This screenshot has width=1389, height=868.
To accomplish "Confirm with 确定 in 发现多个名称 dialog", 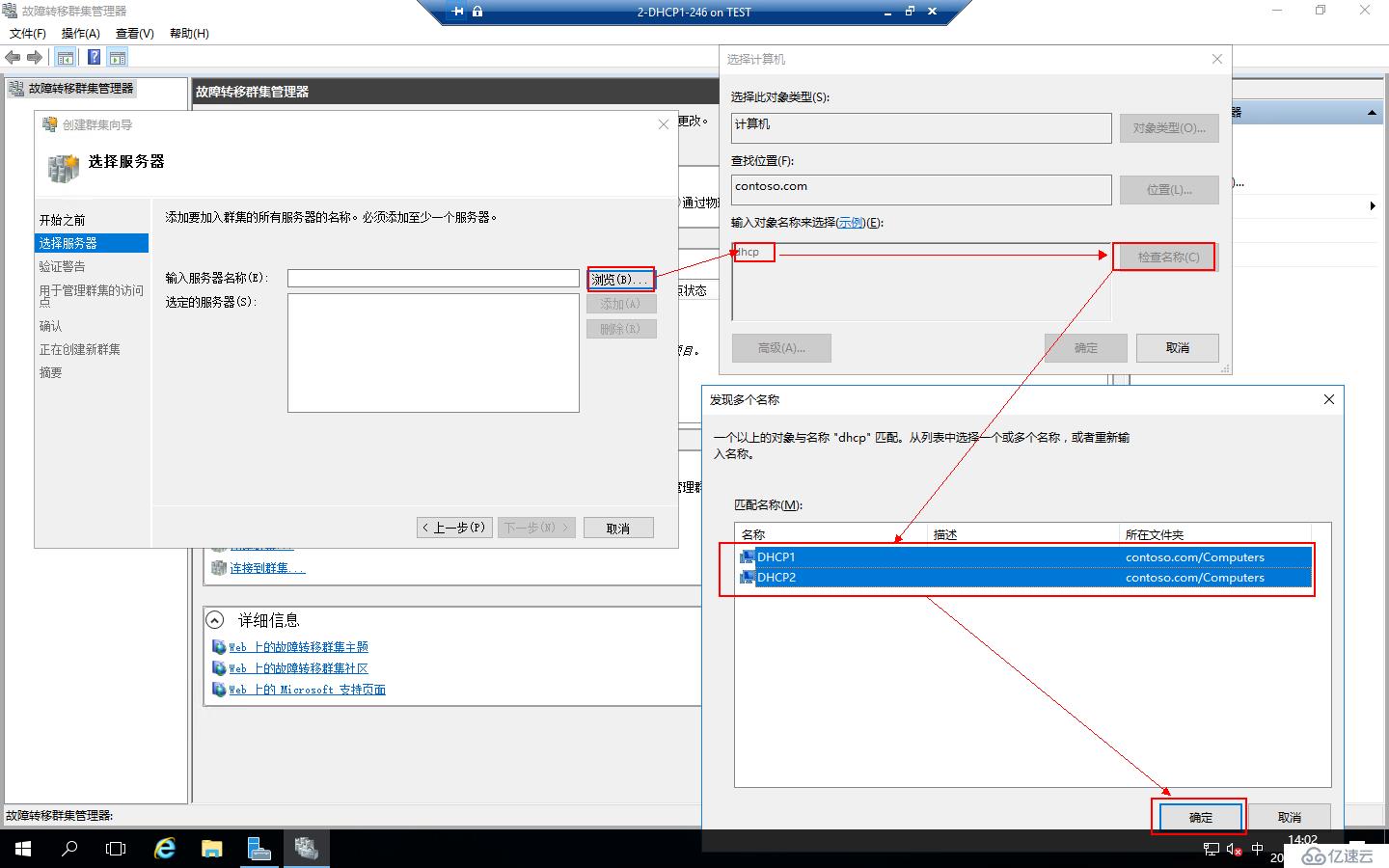I will click(x=1201, y=818).
